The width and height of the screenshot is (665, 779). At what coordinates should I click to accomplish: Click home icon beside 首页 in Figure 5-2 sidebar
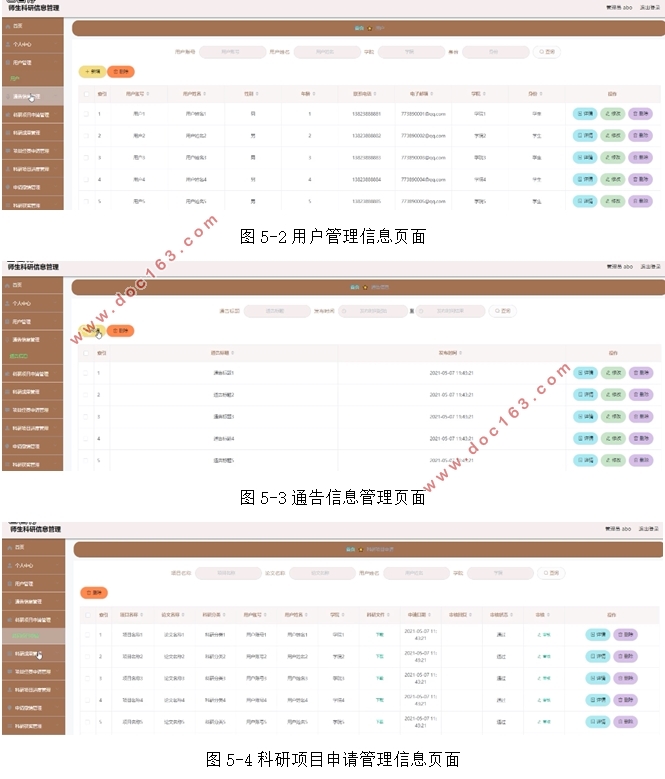[x=8, y=26]
